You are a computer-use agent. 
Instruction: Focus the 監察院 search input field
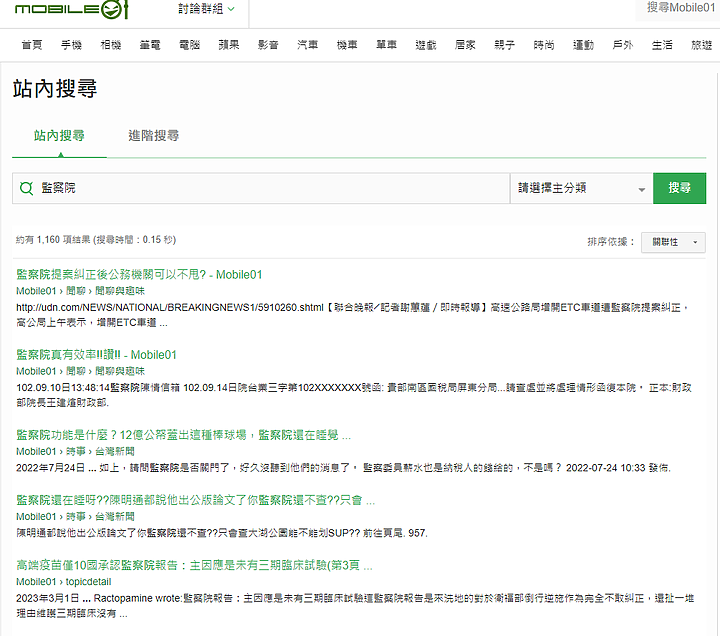(x=261, y=188)
